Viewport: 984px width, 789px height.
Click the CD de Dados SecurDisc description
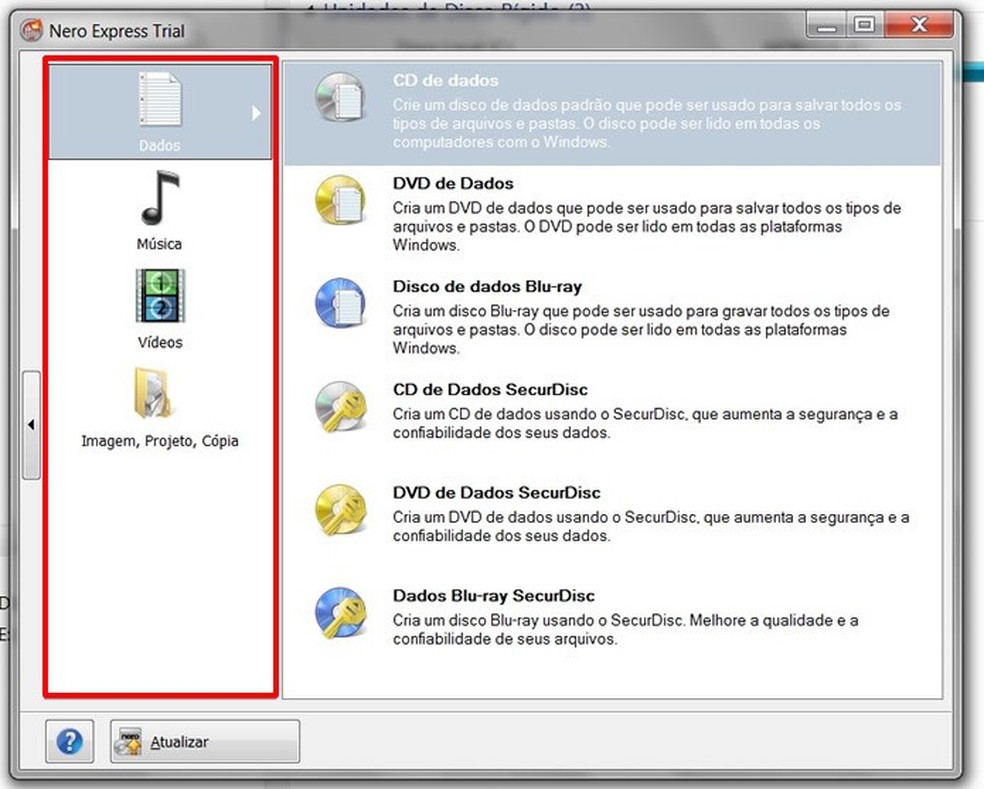(645, 423)
